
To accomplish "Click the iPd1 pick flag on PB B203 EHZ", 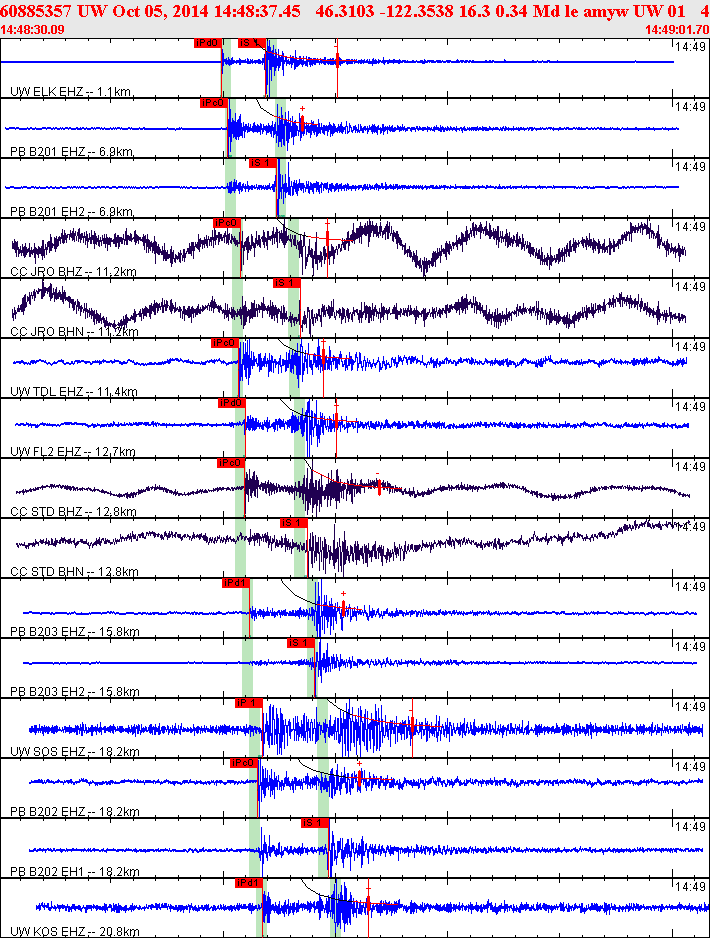I will [236, 583].
